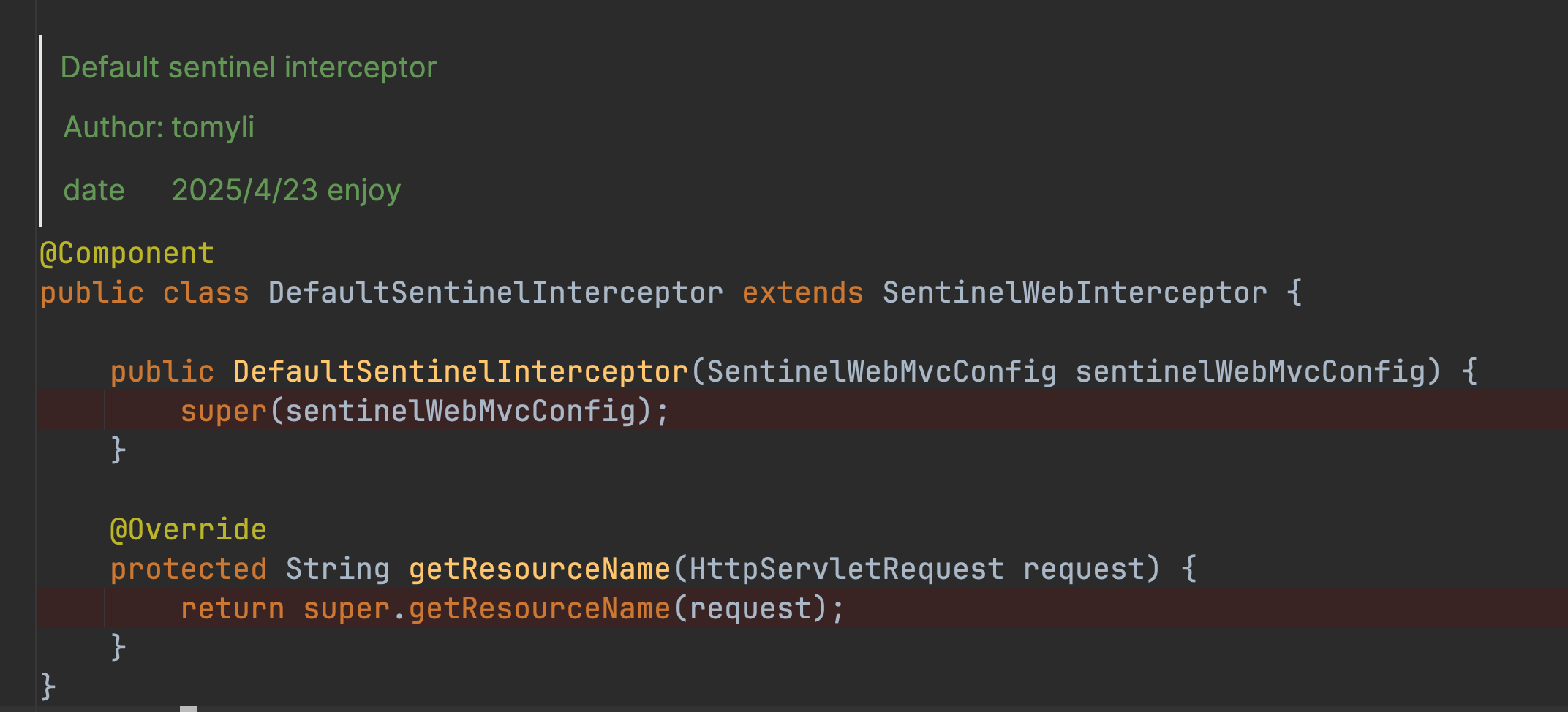
Task: Click the "return" keyword
Action: [232, 609]
